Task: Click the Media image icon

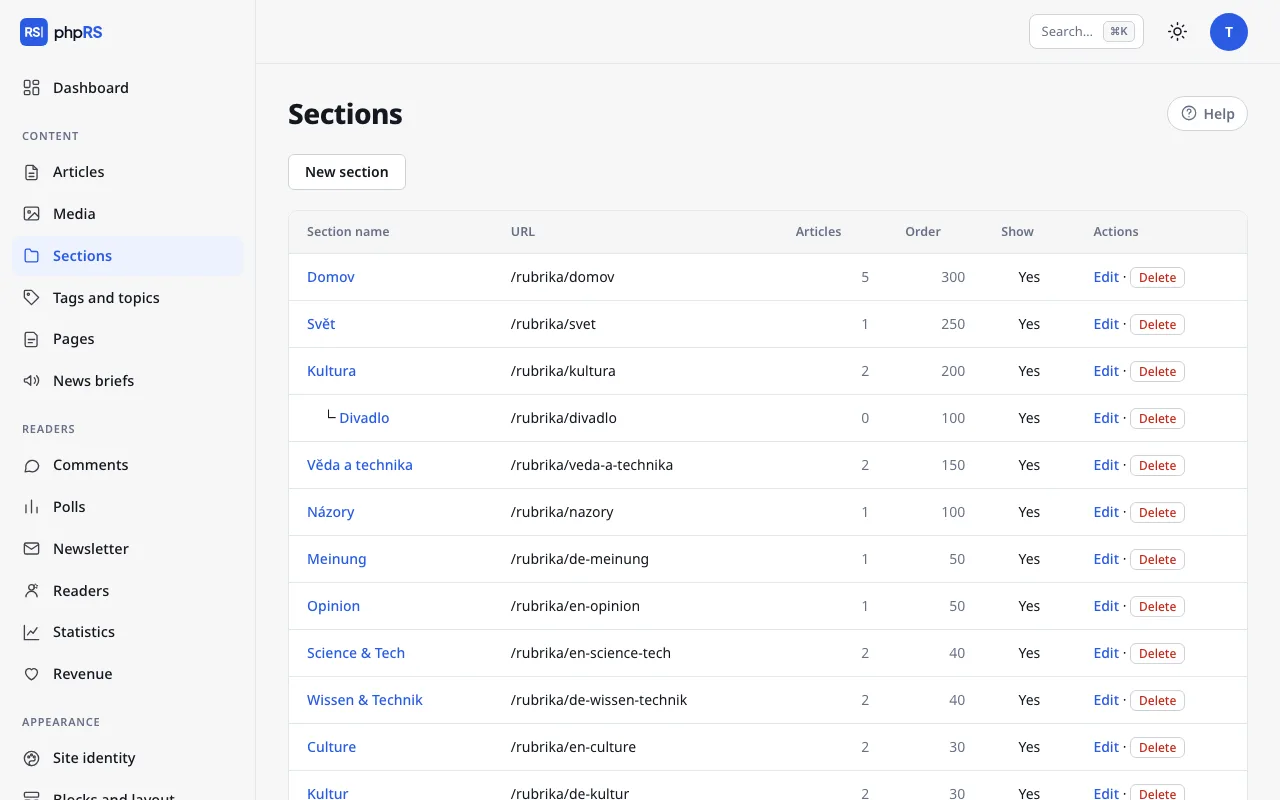Action: [x=32, y=214]
